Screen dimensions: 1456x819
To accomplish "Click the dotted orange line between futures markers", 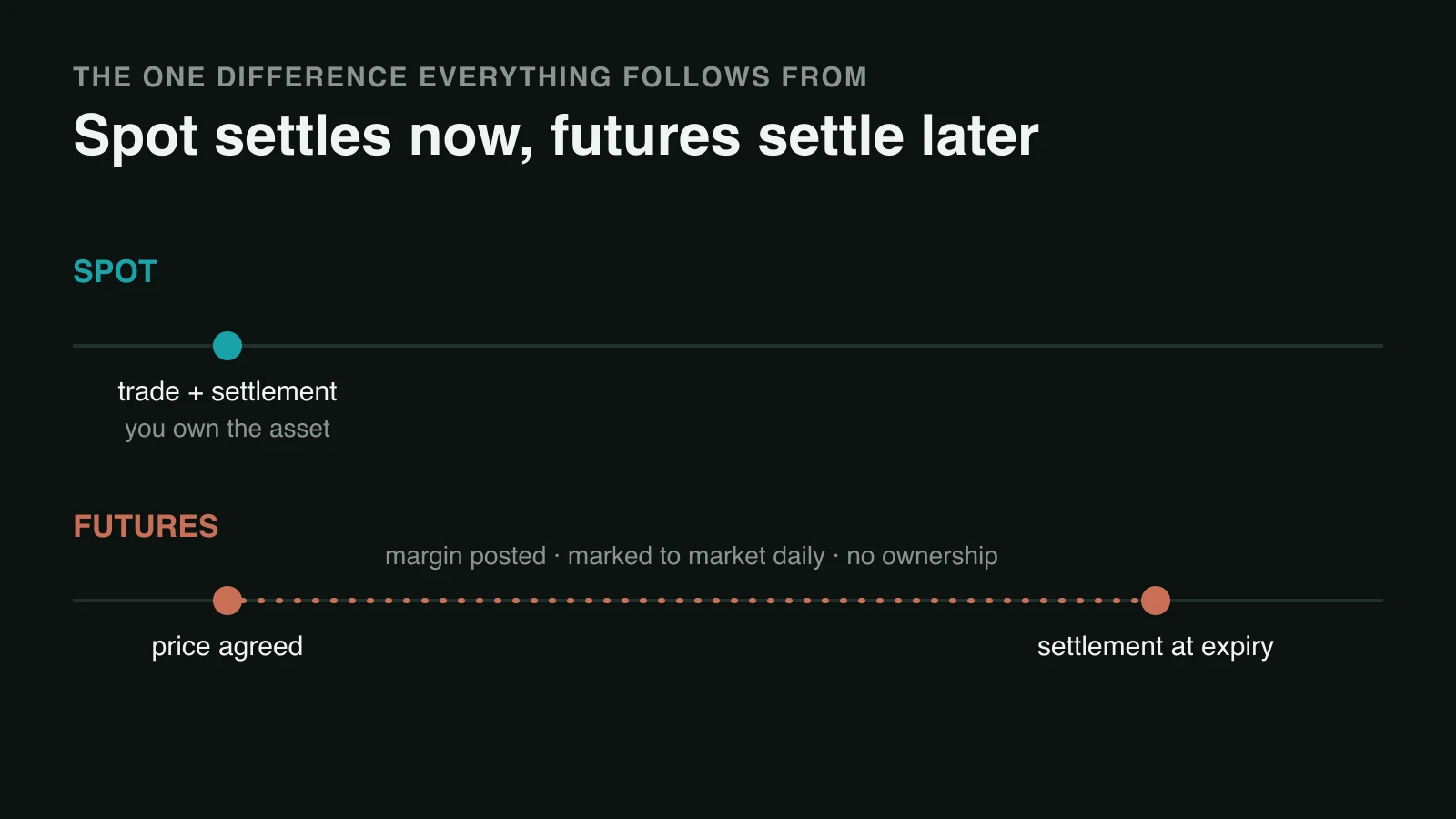I will click(x=692, y=601).
